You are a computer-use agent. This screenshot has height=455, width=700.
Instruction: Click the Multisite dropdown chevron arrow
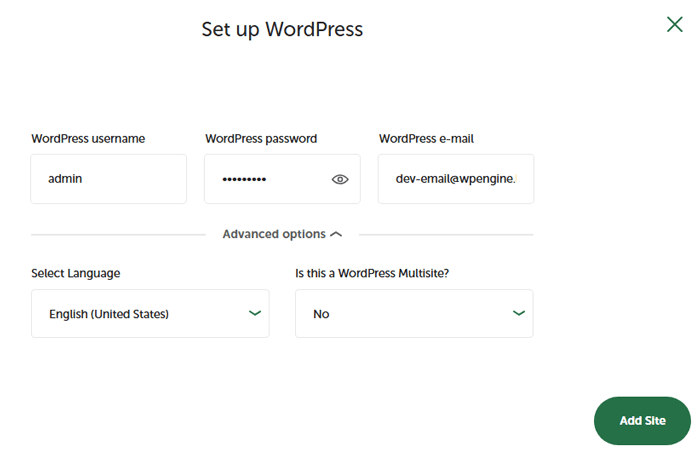(519, 313)
